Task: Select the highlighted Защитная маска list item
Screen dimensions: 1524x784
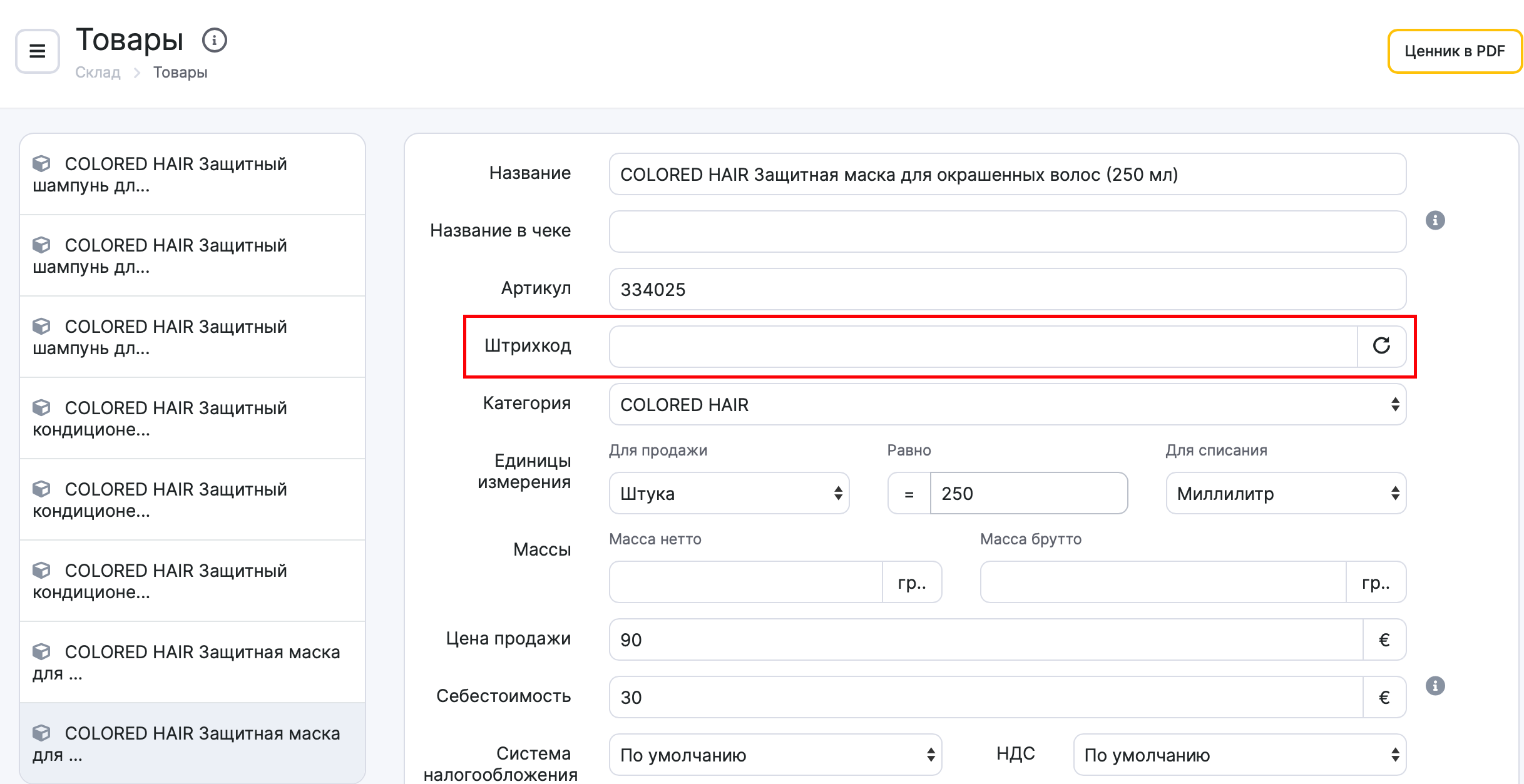Action: 192,743
